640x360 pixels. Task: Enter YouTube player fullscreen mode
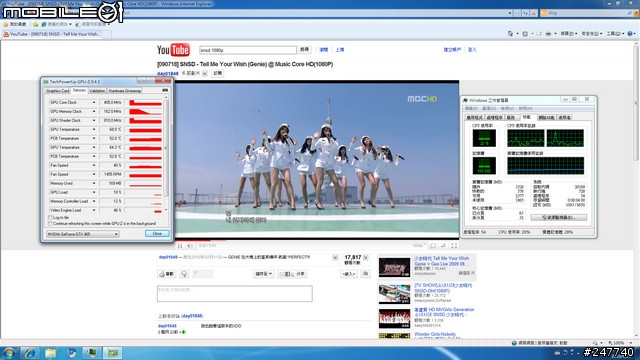click(454, 245)
